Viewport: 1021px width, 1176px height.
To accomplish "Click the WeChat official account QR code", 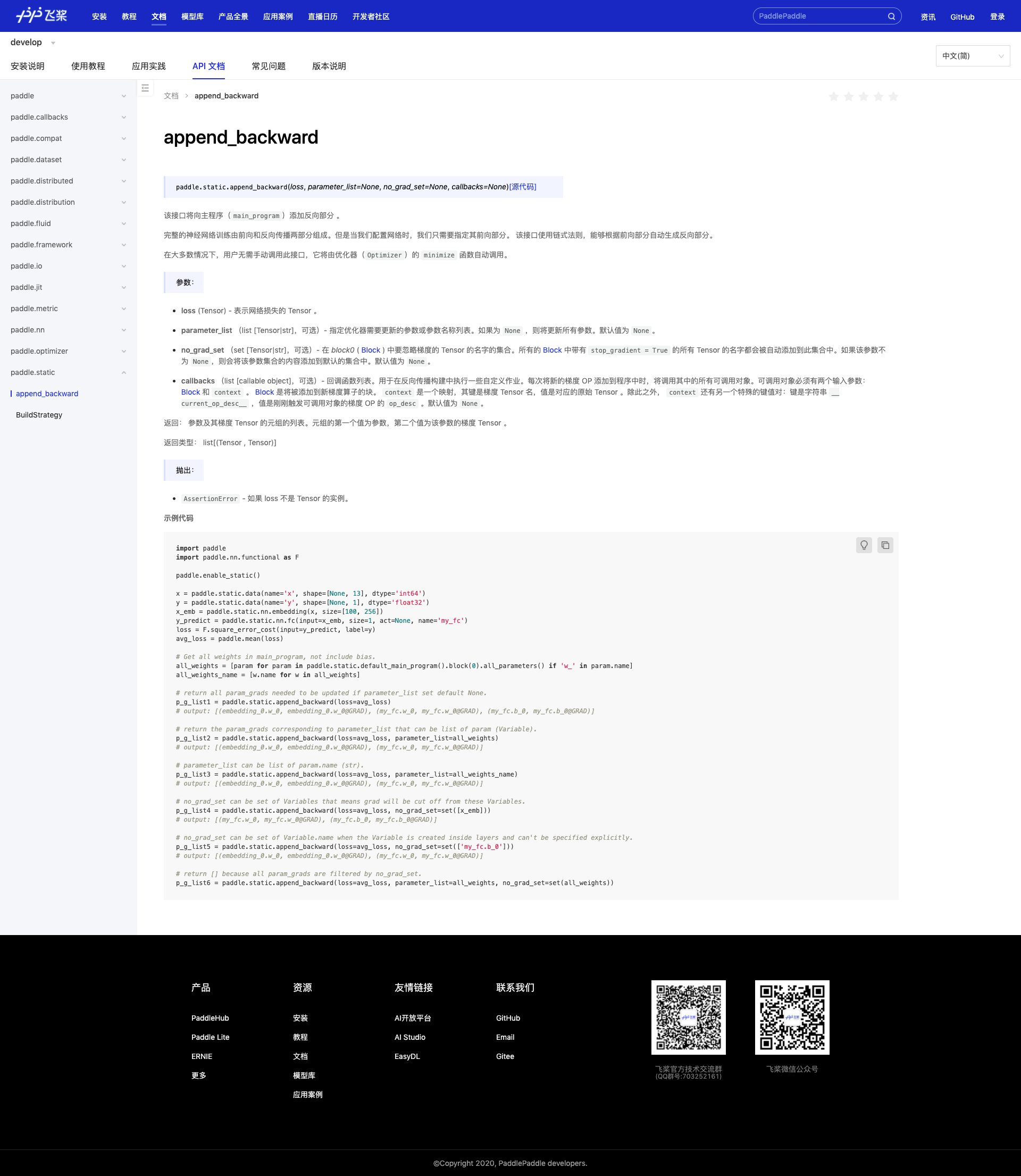I will (791, 1017).
